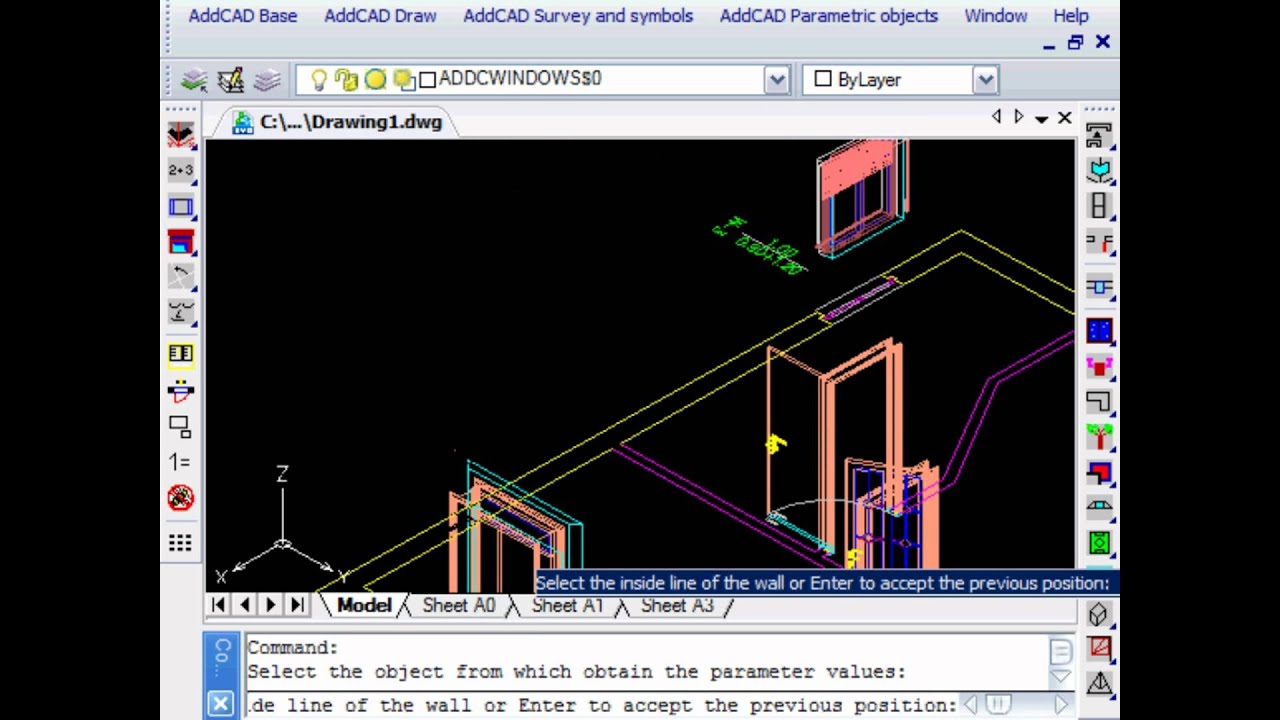Expand the ADDCWINDOWS$0 layer dropdown
Image resolution: width=1280 pixels, height=720 pixels.
pos(777,80)
